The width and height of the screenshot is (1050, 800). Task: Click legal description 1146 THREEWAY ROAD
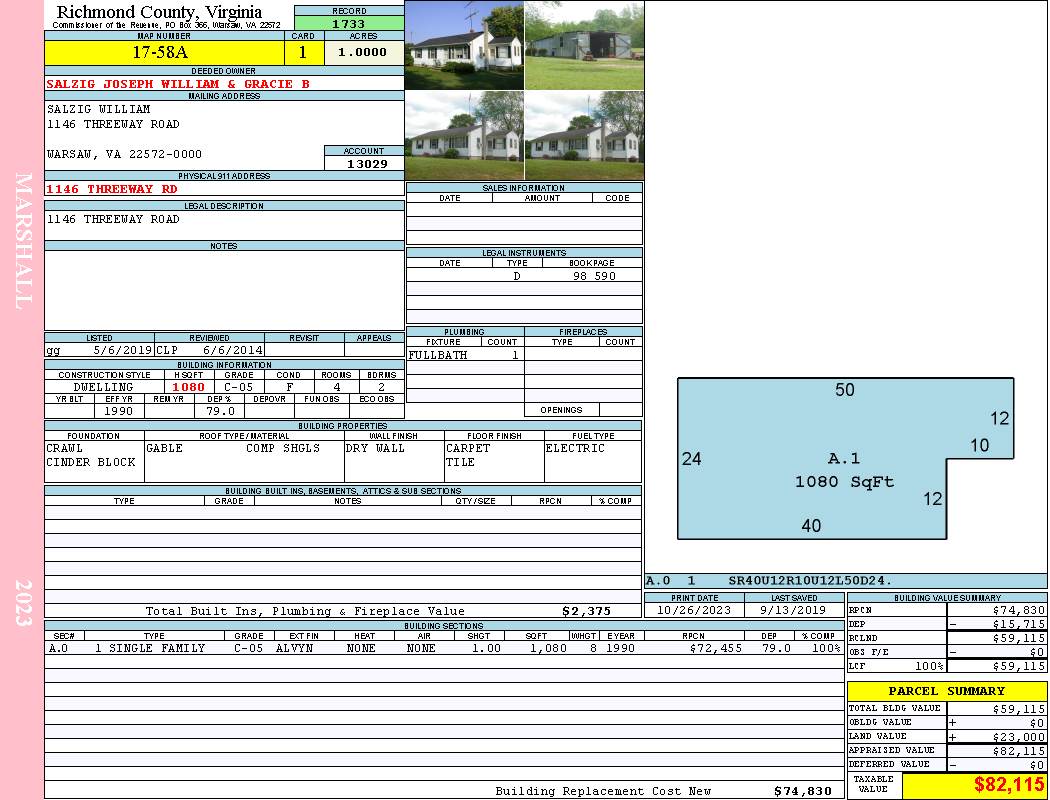point(113,219)
